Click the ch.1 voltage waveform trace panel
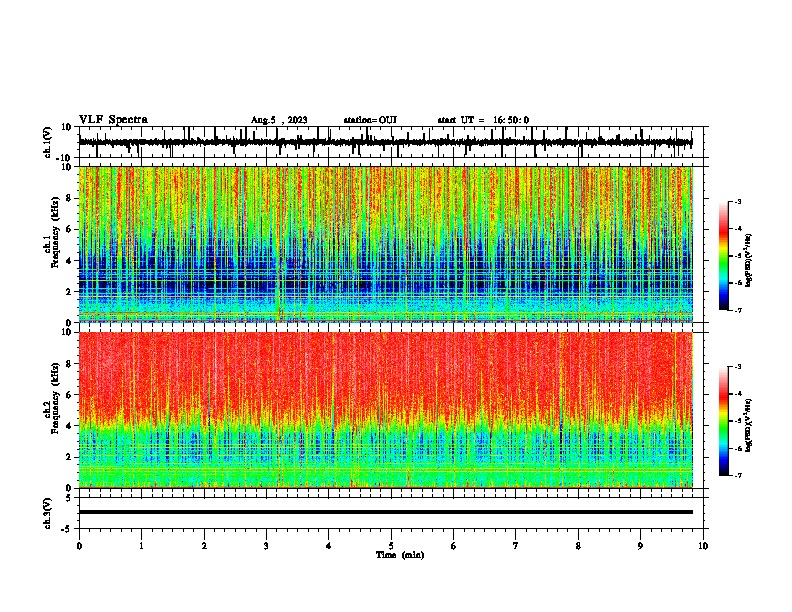The width and height of the screenshot is (792, 612). pos(390,142)
